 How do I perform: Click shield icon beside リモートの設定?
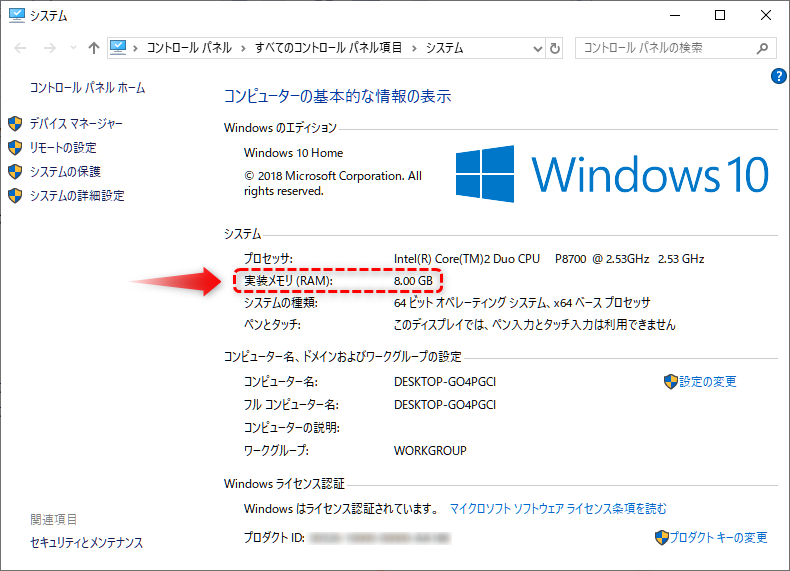15,148
